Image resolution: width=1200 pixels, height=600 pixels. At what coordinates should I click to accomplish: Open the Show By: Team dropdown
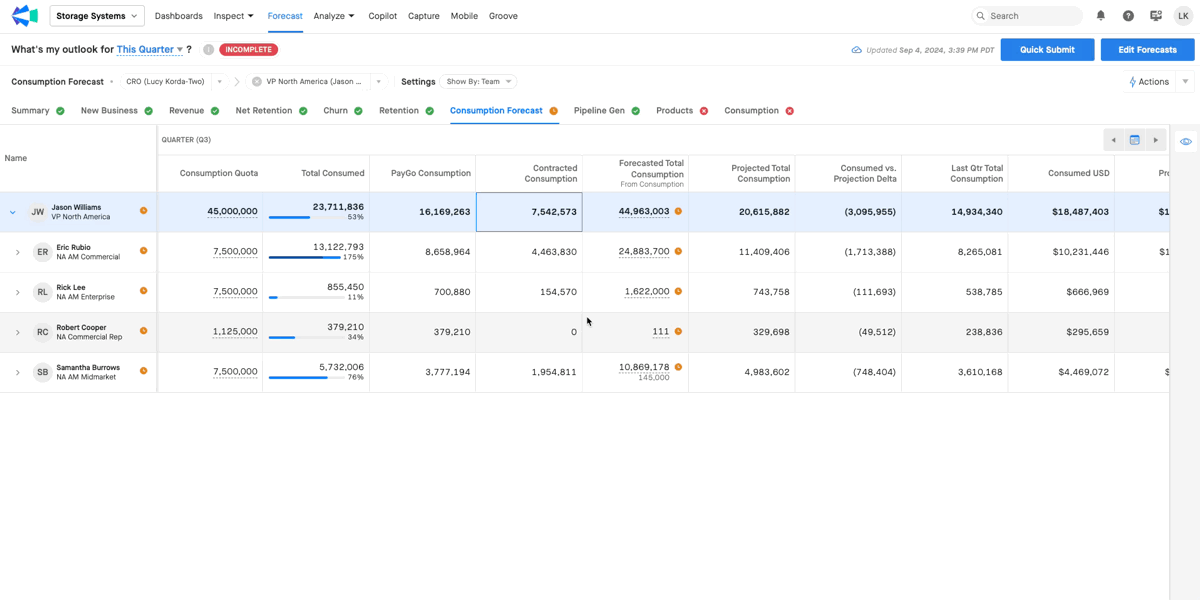pyautogui.click(x=478, y=82)
